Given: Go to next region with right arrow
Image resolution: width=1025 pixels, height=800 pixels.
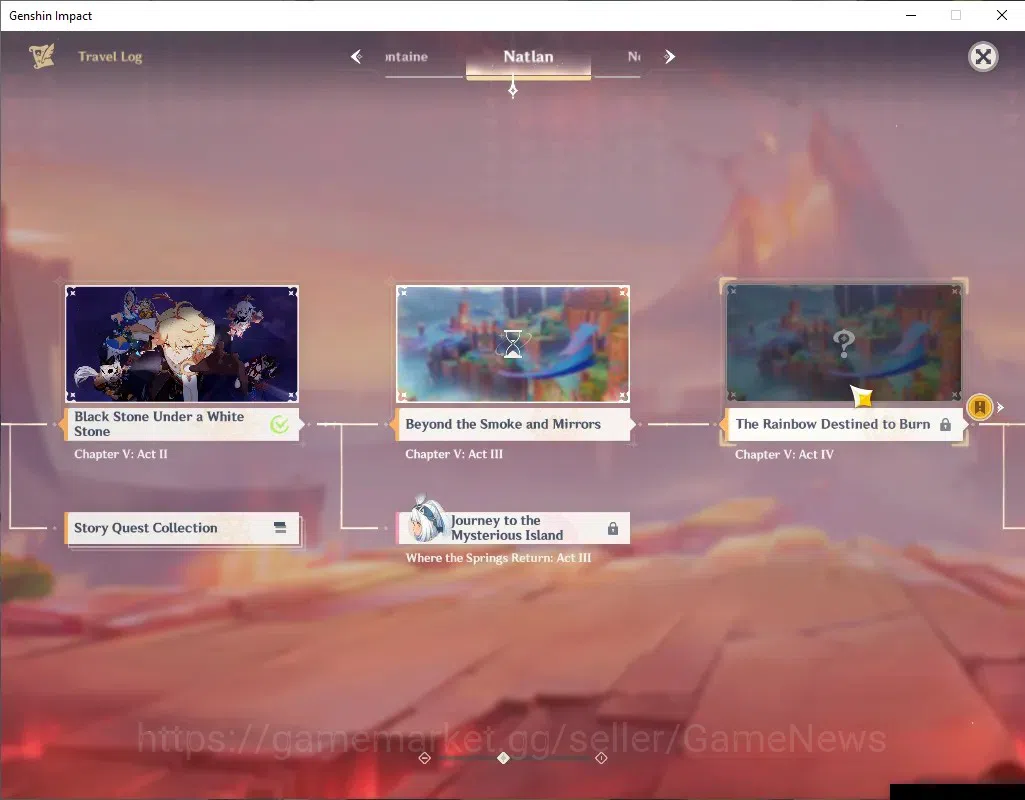Looking at the screenshot, I should (669, 57).
